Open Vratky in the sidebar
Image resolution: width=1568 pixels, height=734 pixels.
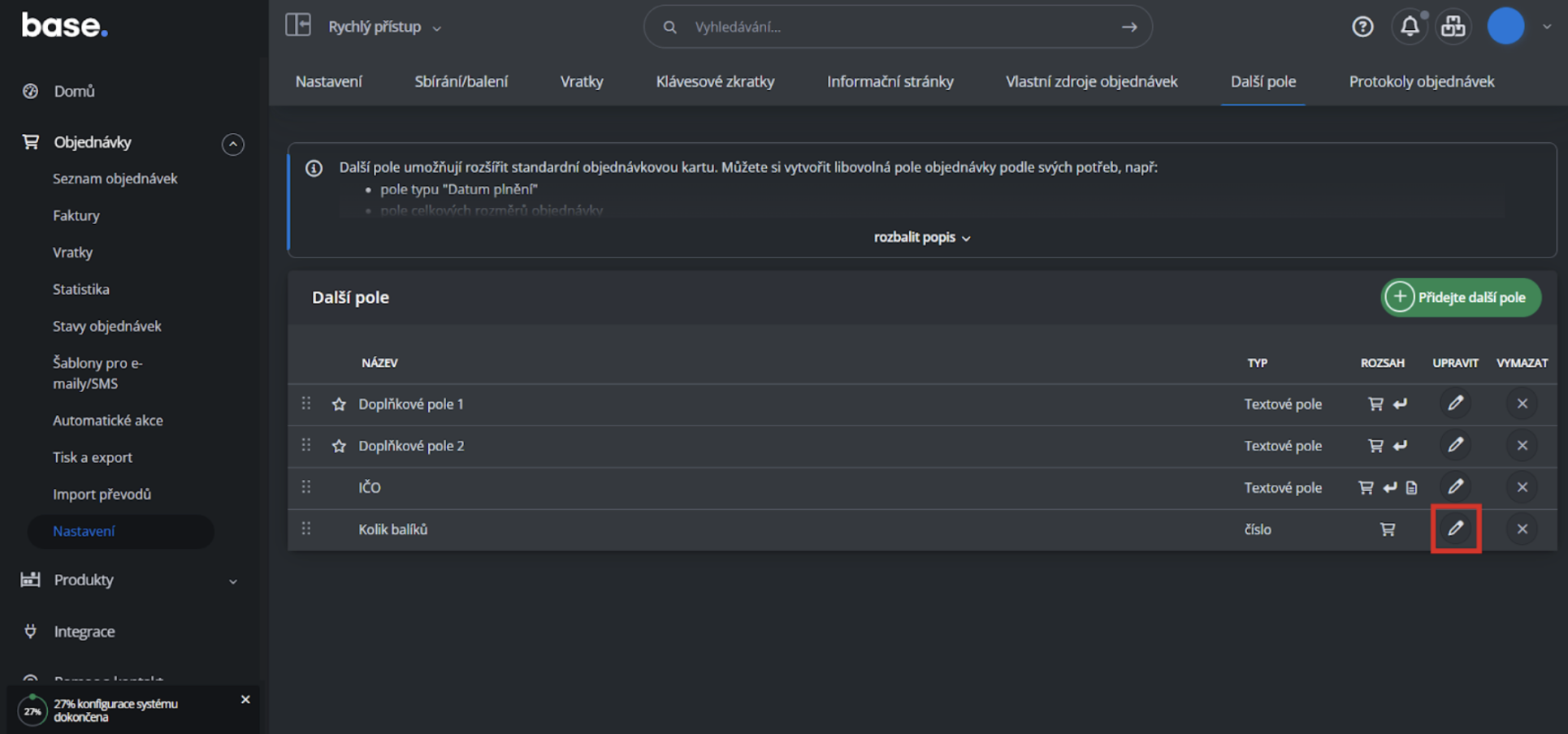tap(73, 253)
